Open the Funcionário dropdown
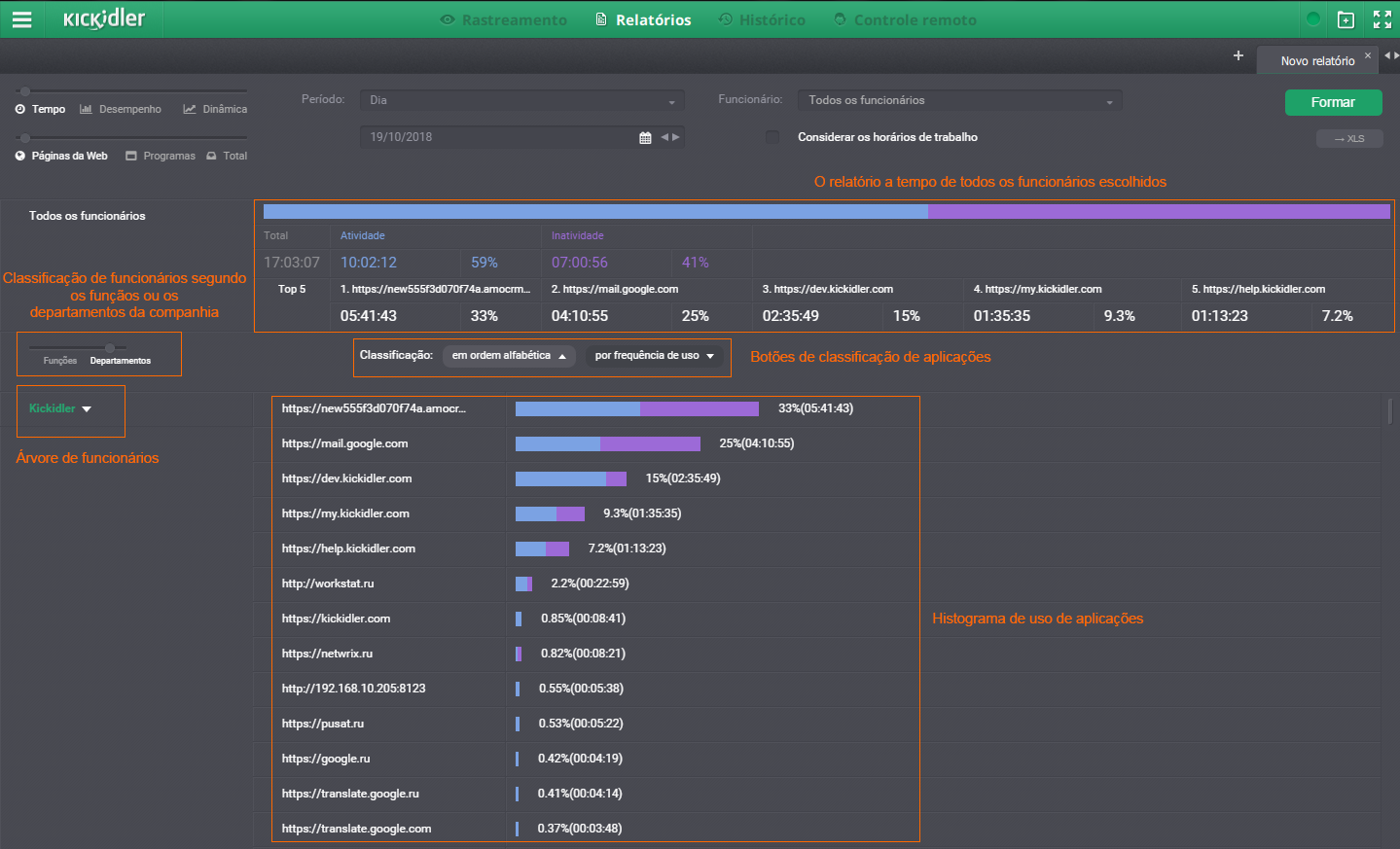This screenshot has height=849, width=1400. point(960,100)
